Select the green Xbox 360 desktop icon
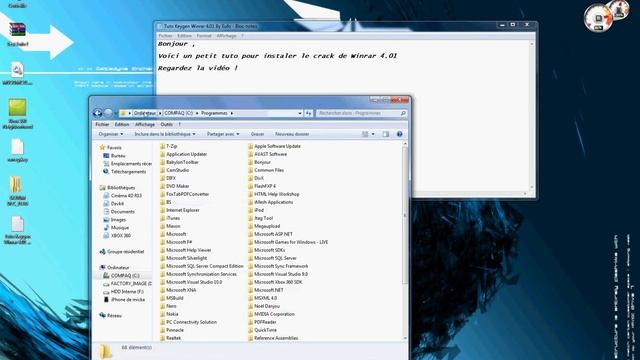 click(17, 107)
